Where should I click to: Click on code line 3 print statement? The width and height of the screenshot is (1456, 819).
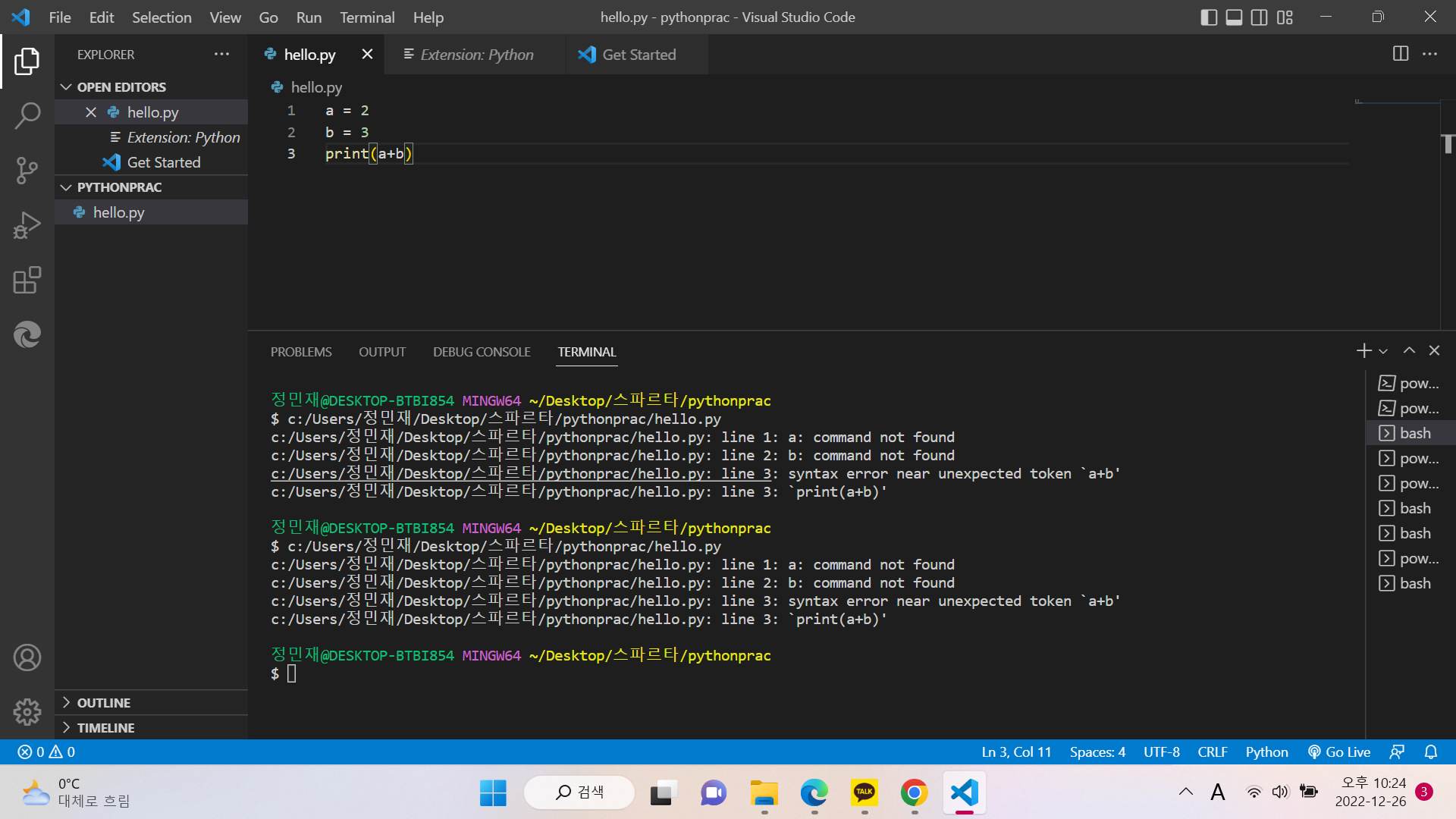(369, 154)
